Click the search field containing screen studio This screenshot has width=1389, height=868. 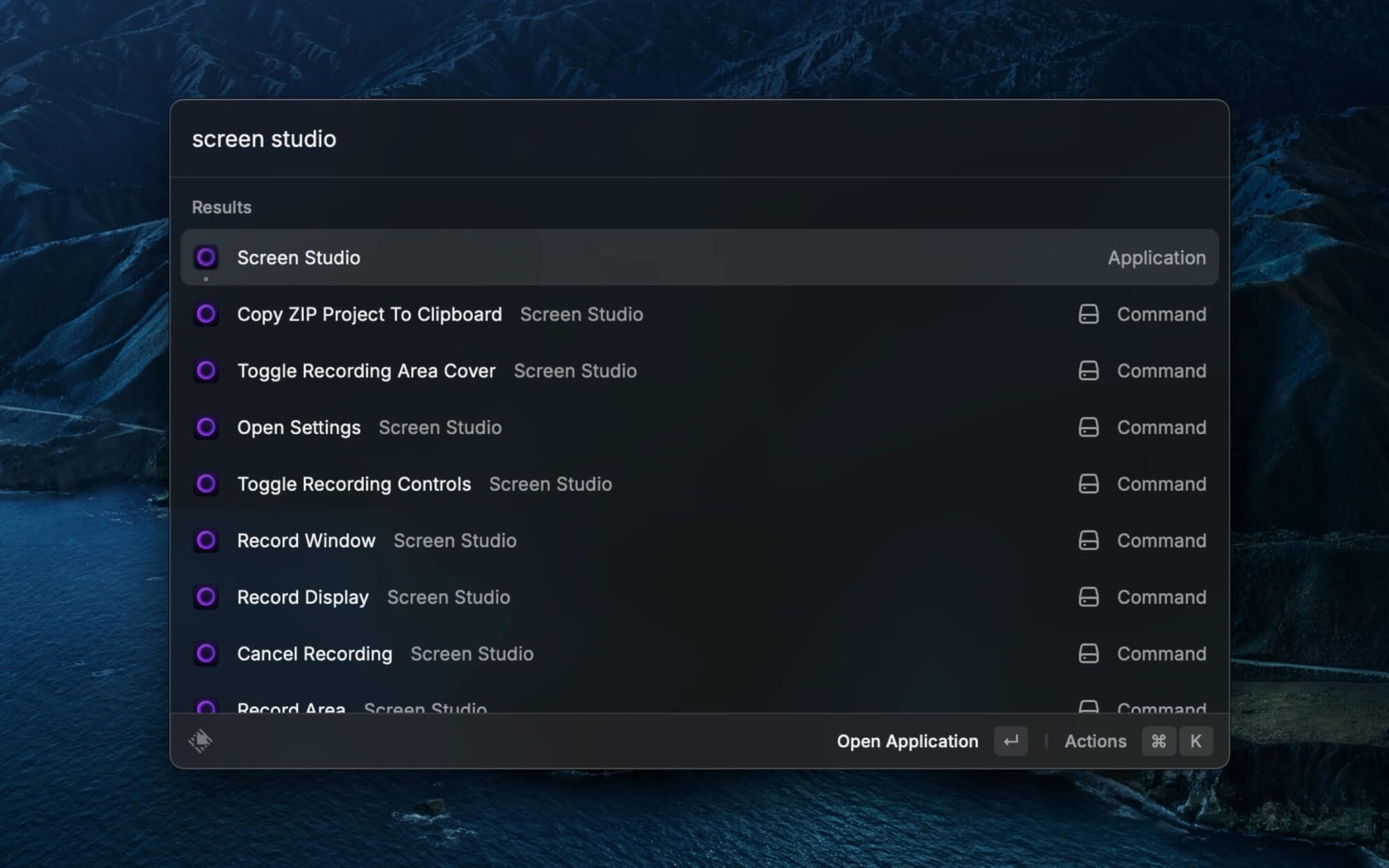699,139
